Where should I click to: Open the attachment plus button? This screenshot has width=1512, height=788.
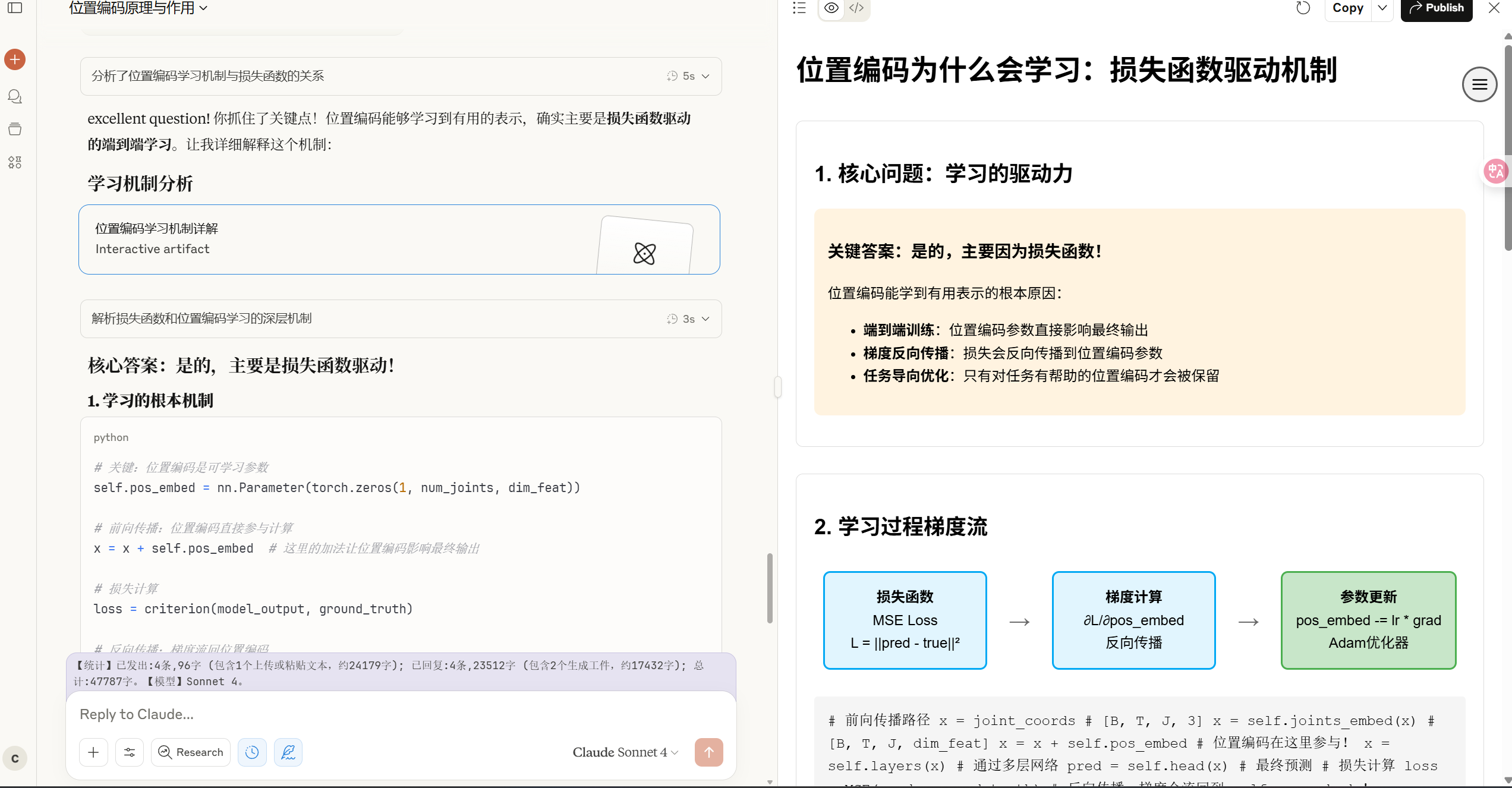pos(94,752)
